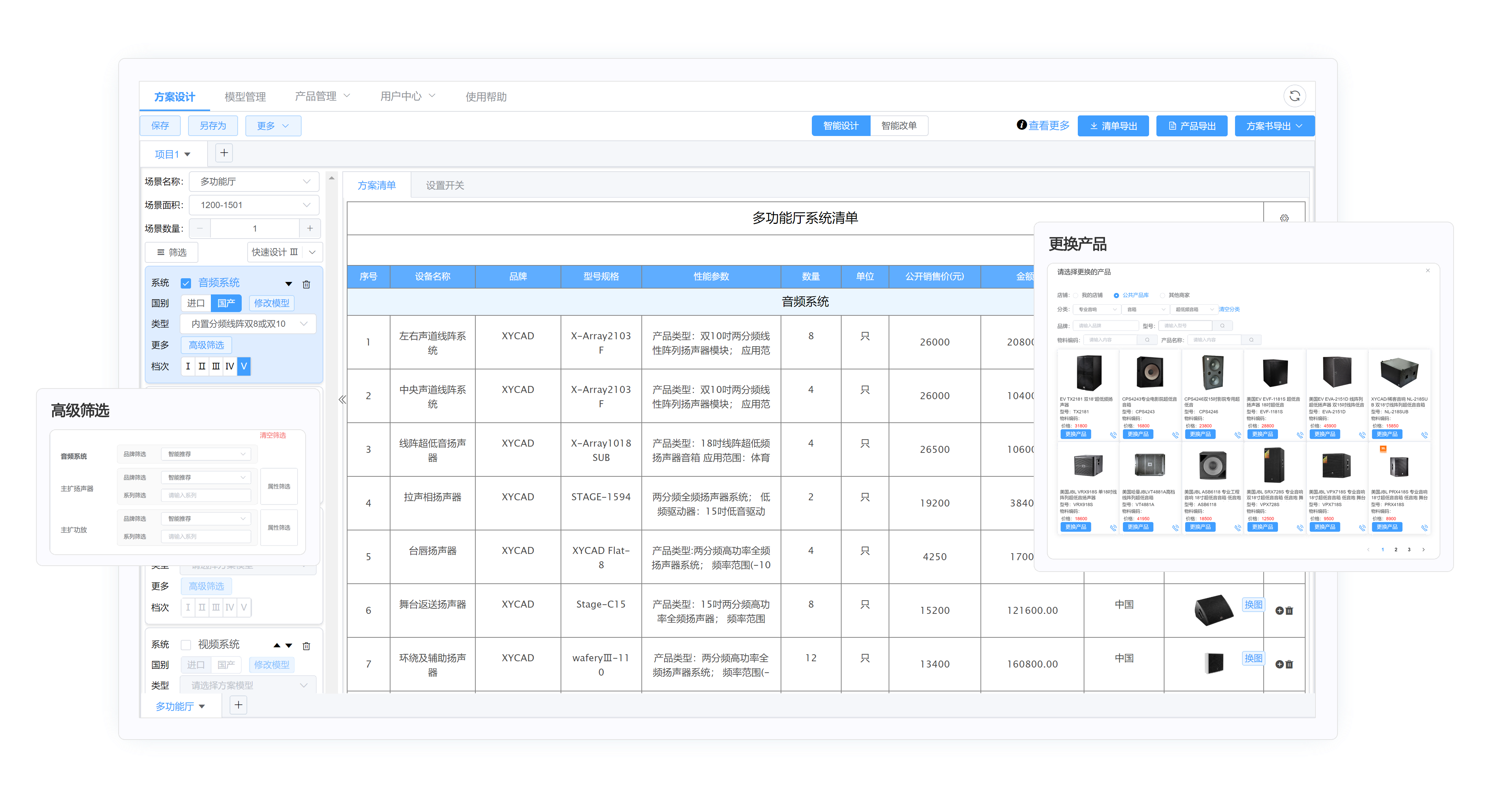Image resolution: width=1512 pixels, height=798 pixels.
Task: Collapse the left panel with the double-chevron icon
Action: tap(342, 399)
